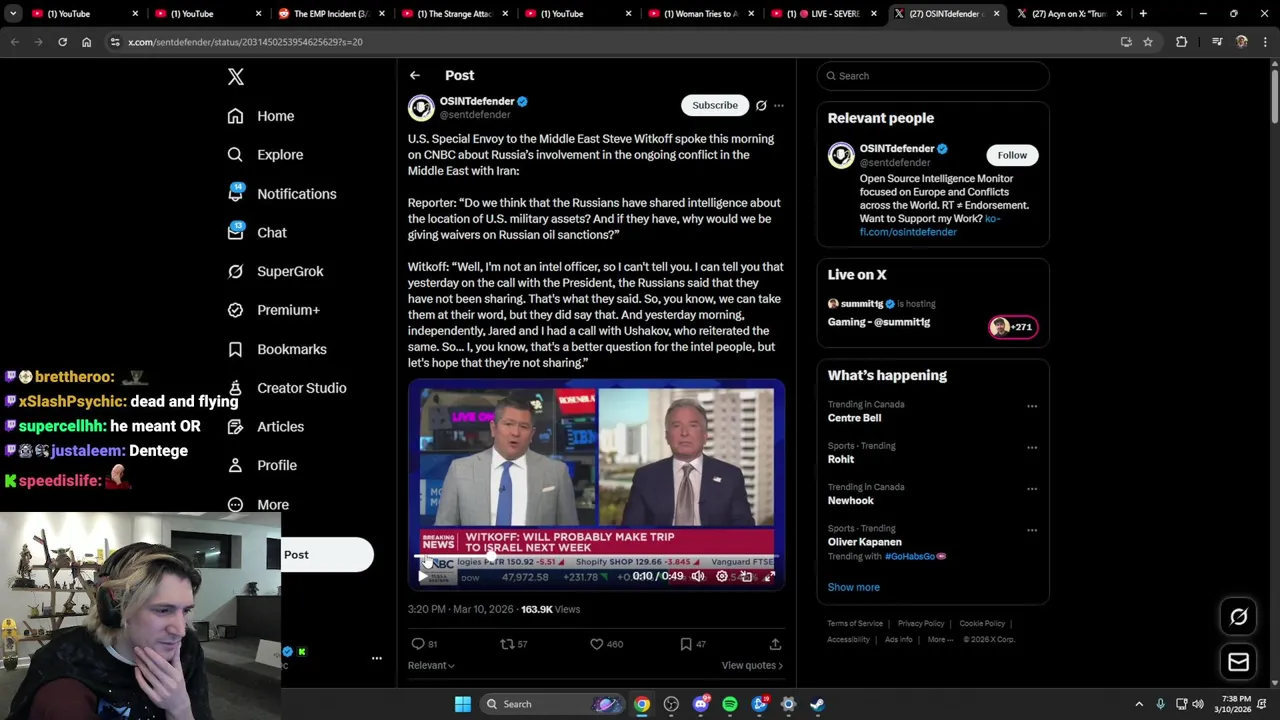Viewport: 1280px width, 720px height.
Task: Share the post via the share icon
Action: pos(775,644)
